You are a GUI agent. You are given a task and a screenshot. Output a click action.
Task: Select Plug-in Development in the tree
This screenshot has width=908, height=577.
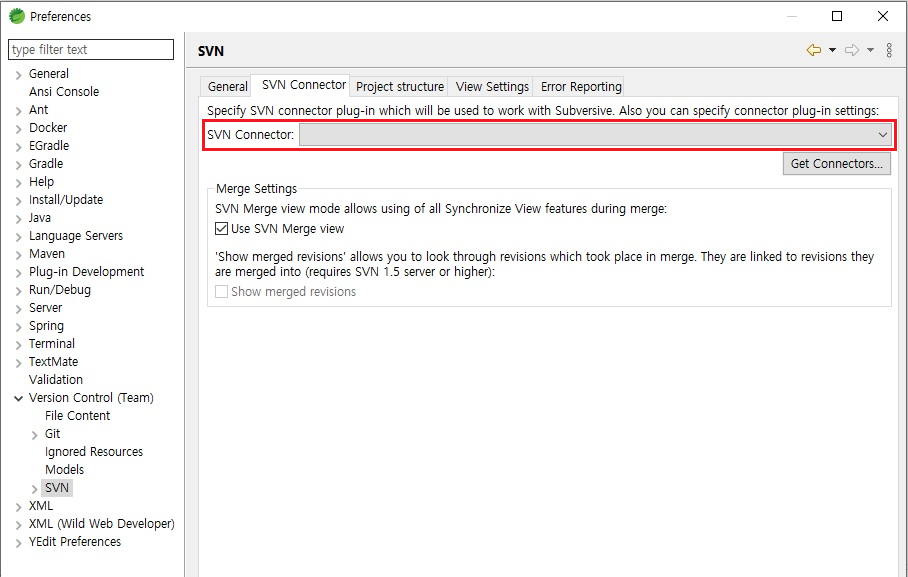pos(86,271)
